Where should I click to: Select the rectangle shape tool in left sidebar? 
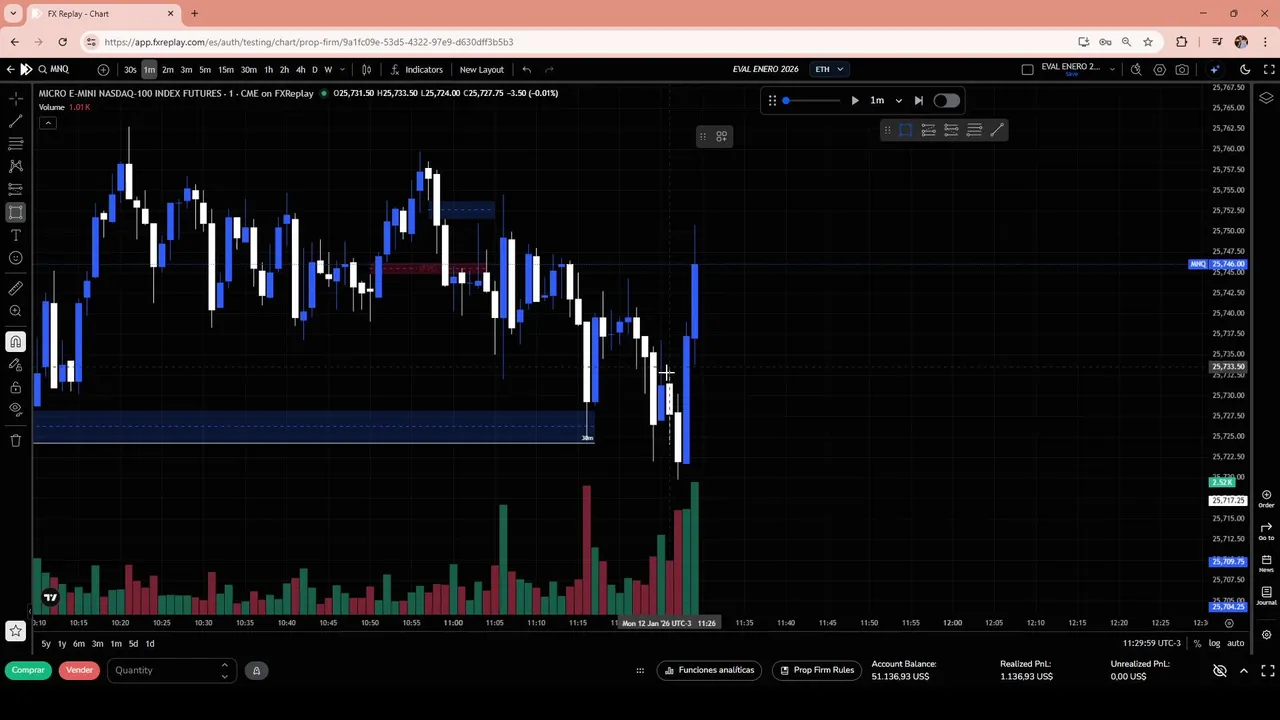click(x=15, y=212)
